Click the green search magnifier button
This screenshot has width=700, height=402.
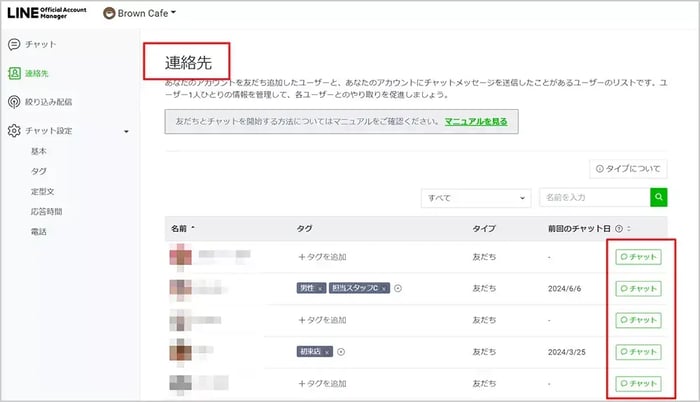coord(658,197)
